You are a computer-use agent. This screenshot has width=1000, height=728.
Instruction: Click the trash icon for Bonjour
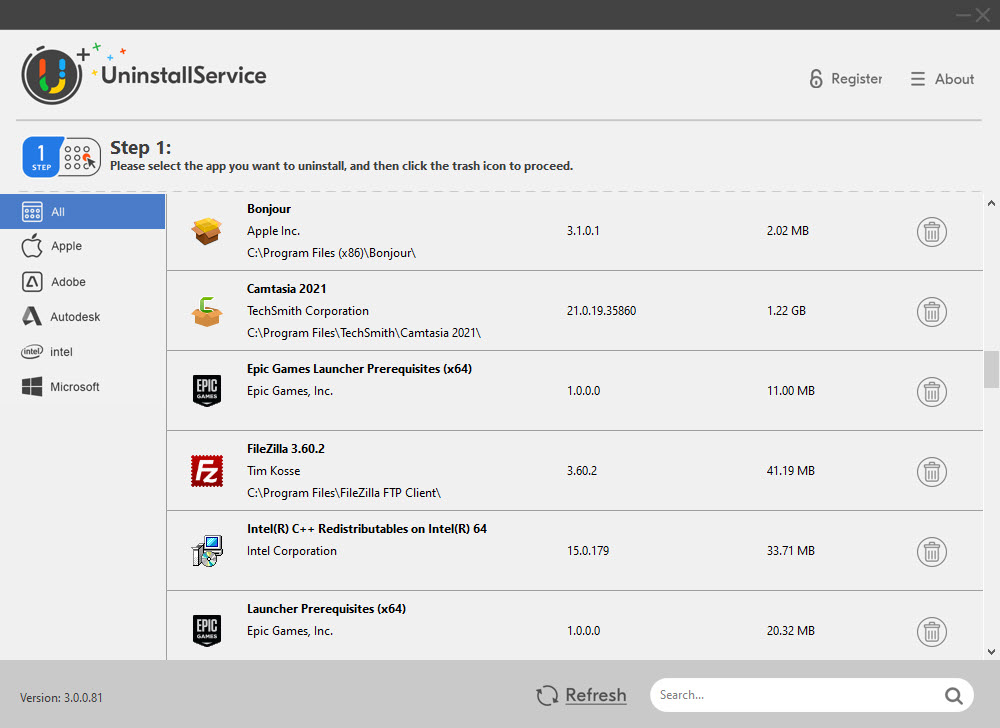click(x=932, y=232)
